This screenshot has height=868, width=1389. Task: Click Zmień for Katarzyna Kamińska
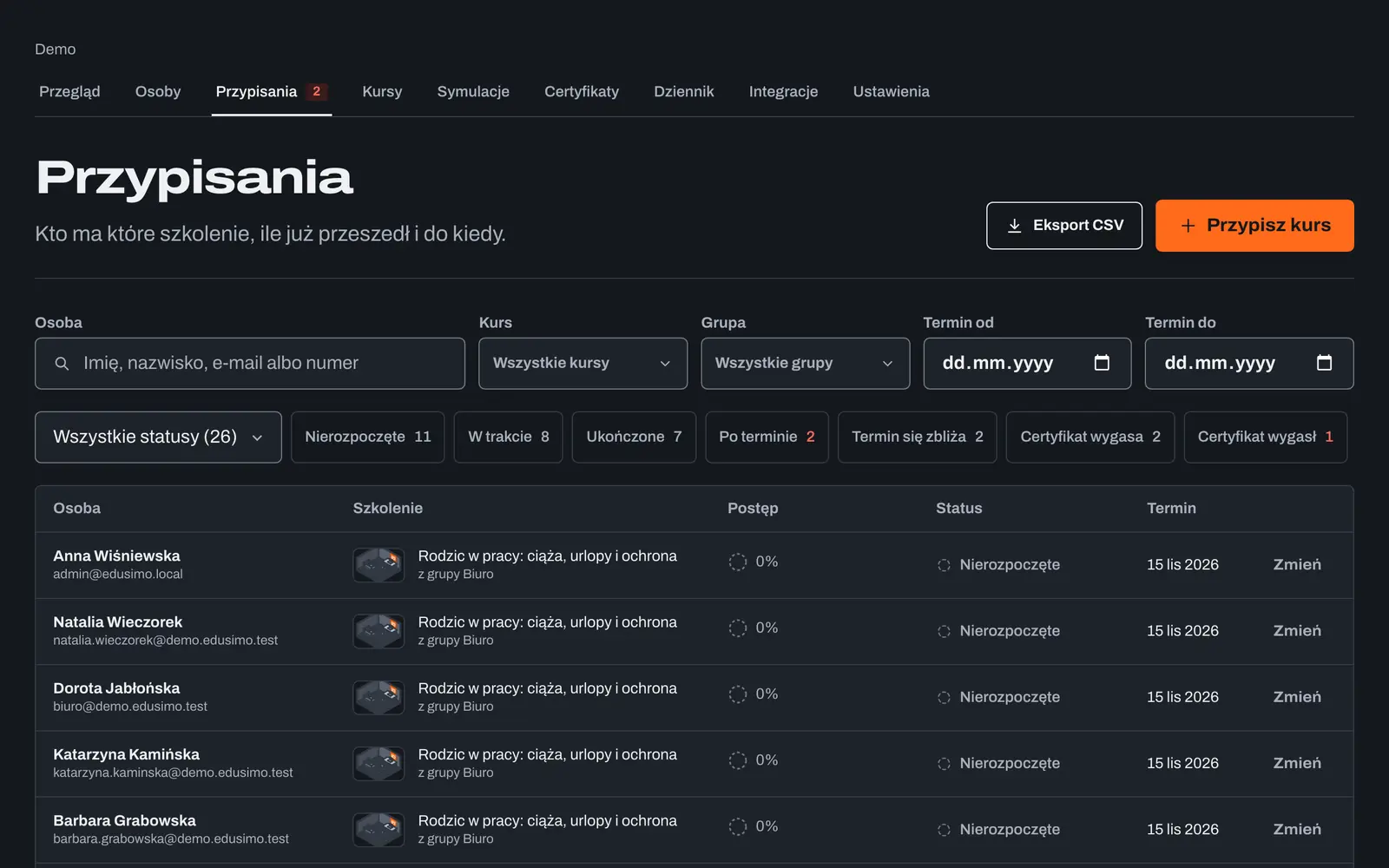(x=1297, y=764)
